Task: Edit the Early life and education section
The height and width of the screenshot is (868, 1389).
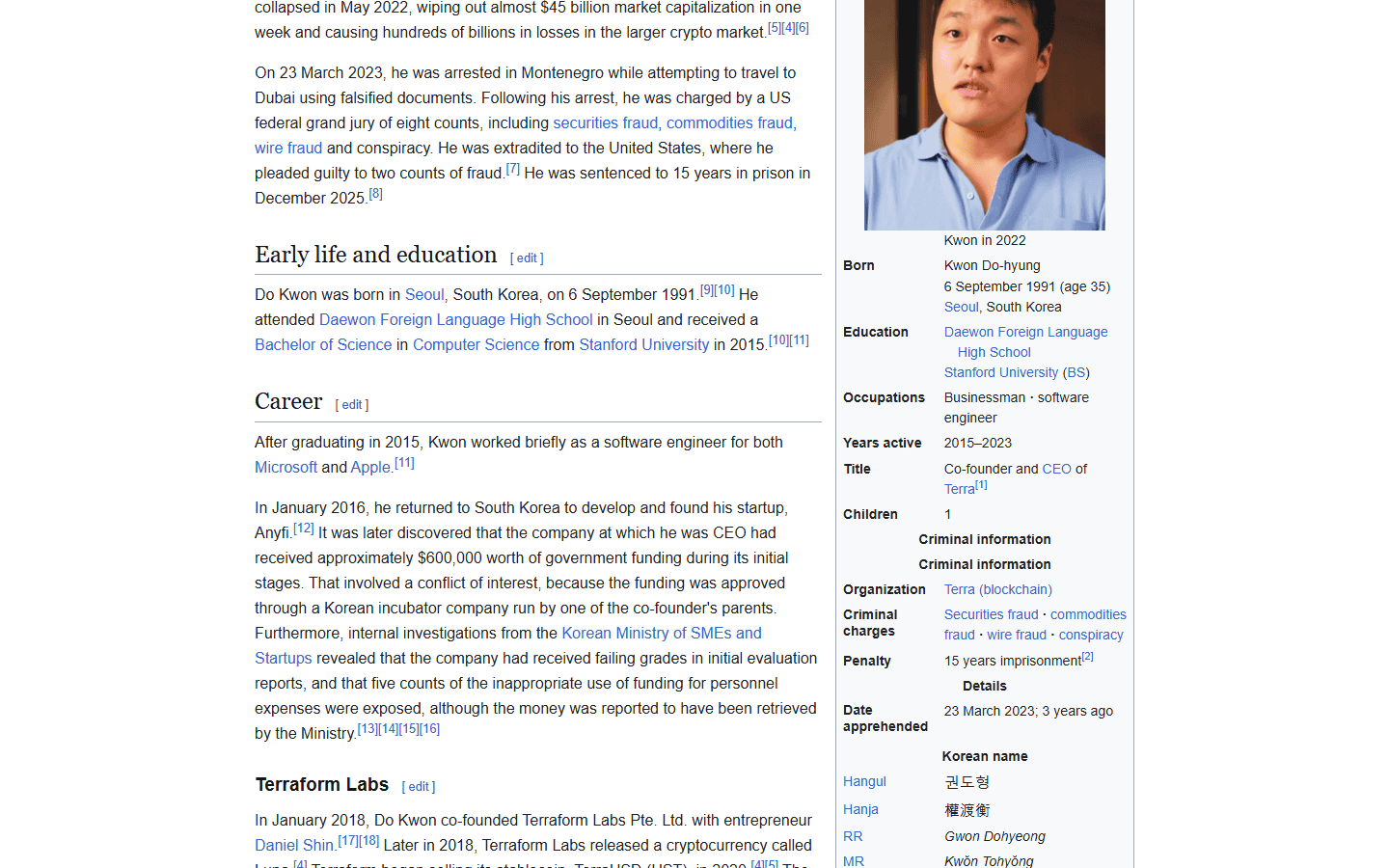Action: pyautogui.click(x=527, y=258)
